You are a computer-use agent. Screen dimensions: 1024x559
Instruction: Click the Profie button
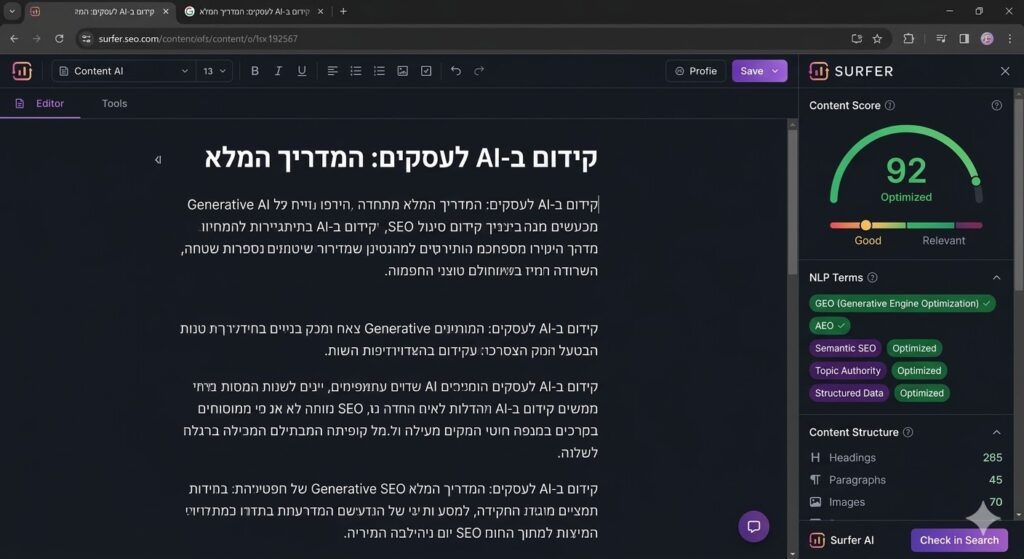pos(696,71)
